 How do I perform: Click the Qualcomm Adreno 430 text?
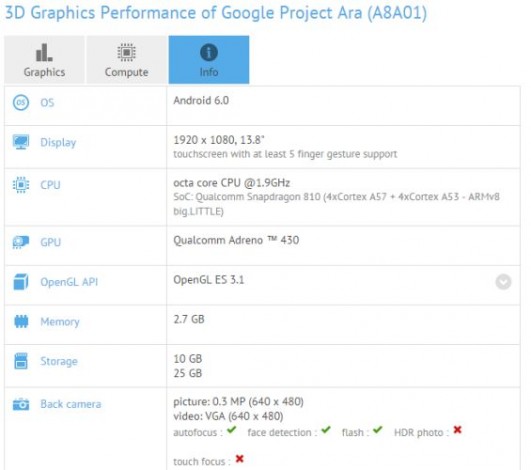pos(236,240)
